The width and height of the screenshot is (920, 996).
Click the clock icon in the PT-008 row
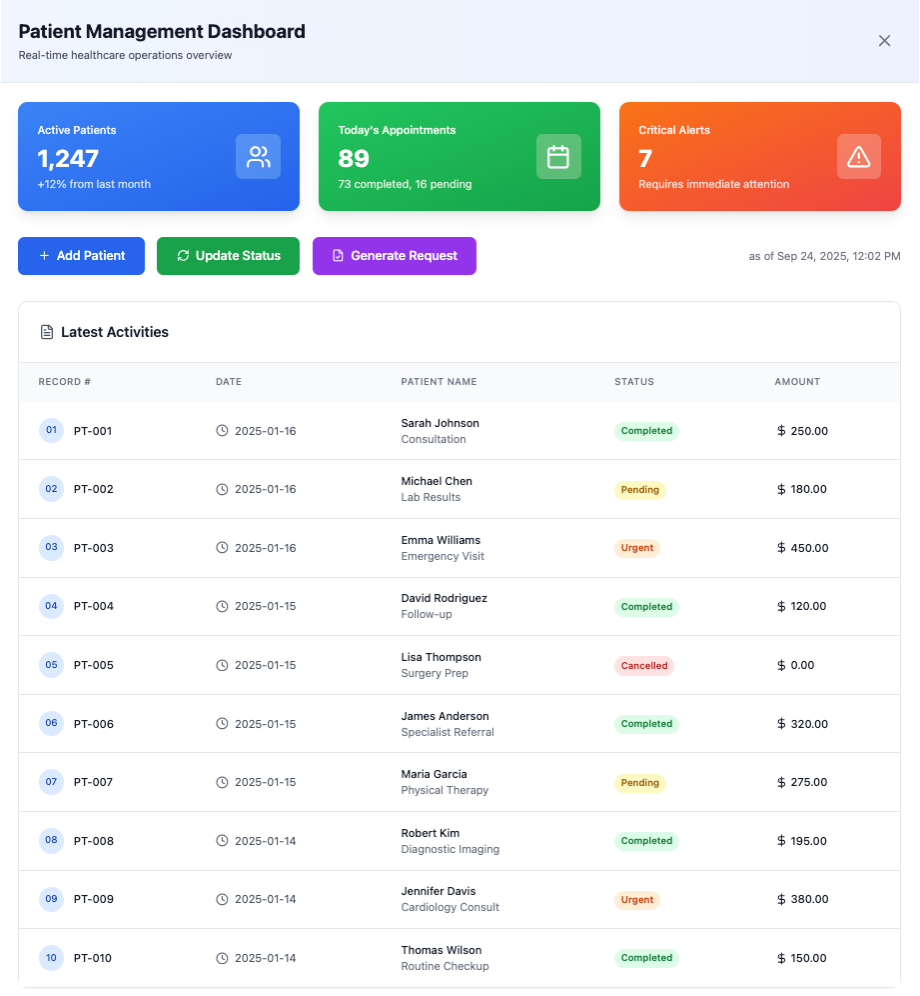pyautogui.click(x=222, y=841)
